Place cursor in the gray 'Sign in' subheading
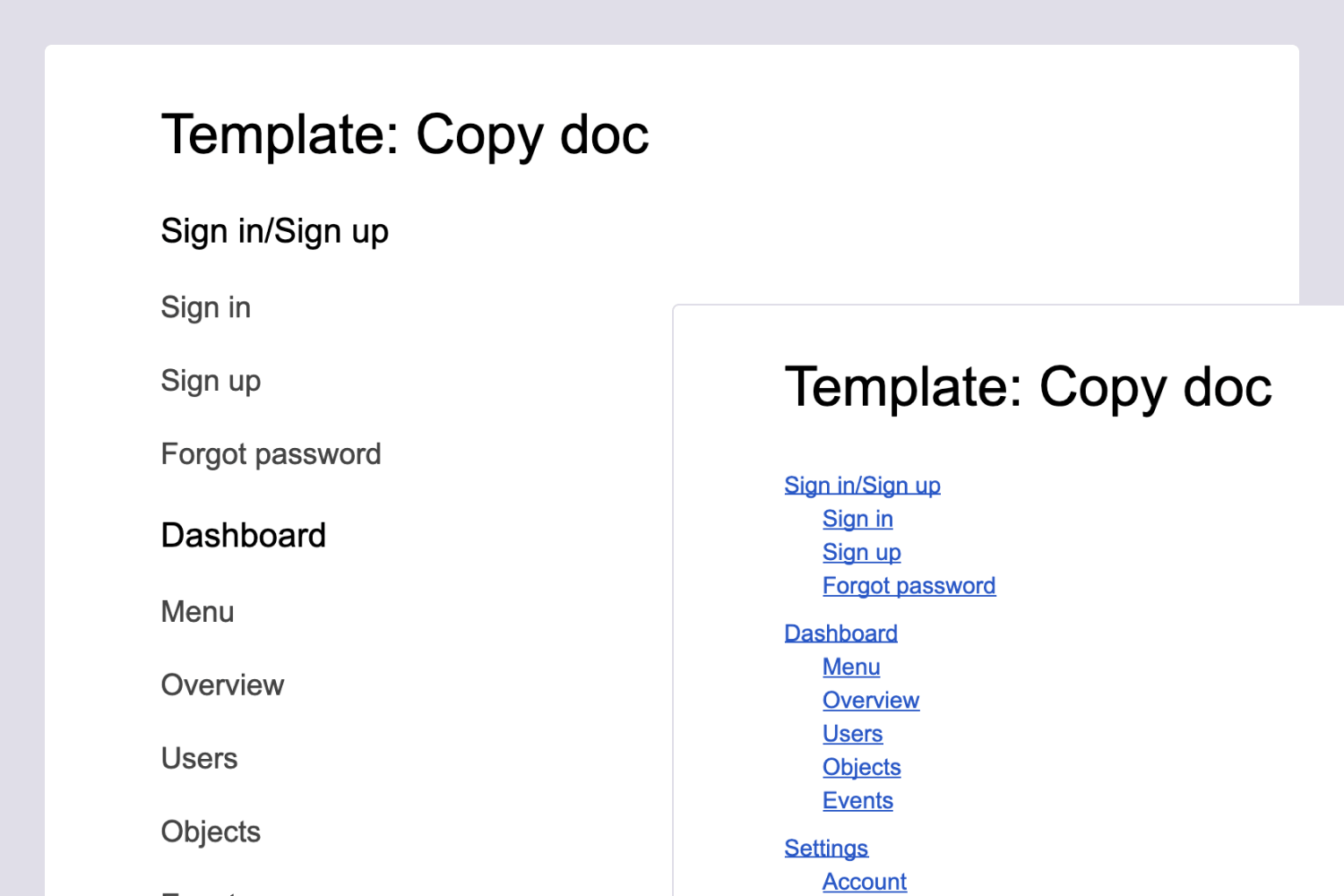 tap(205, 307)
